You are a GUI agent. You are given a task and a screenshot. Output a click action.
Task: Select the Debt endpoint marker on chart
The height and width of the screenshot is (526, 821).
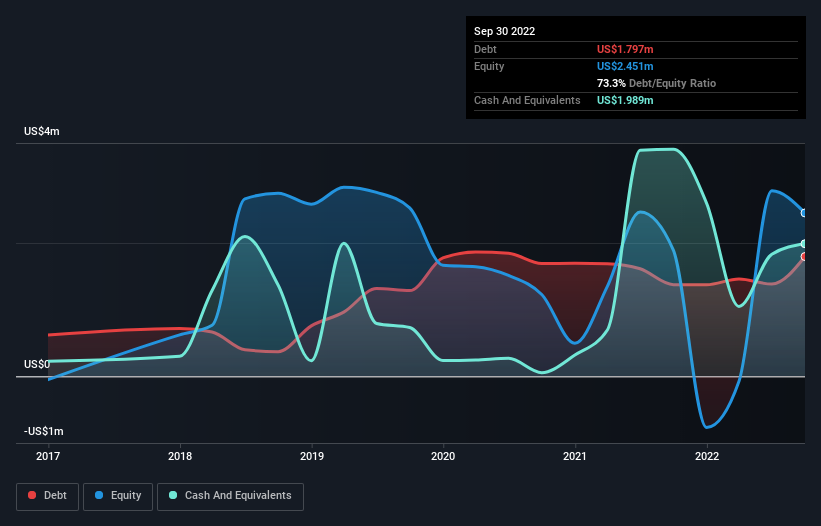[804, 256]
